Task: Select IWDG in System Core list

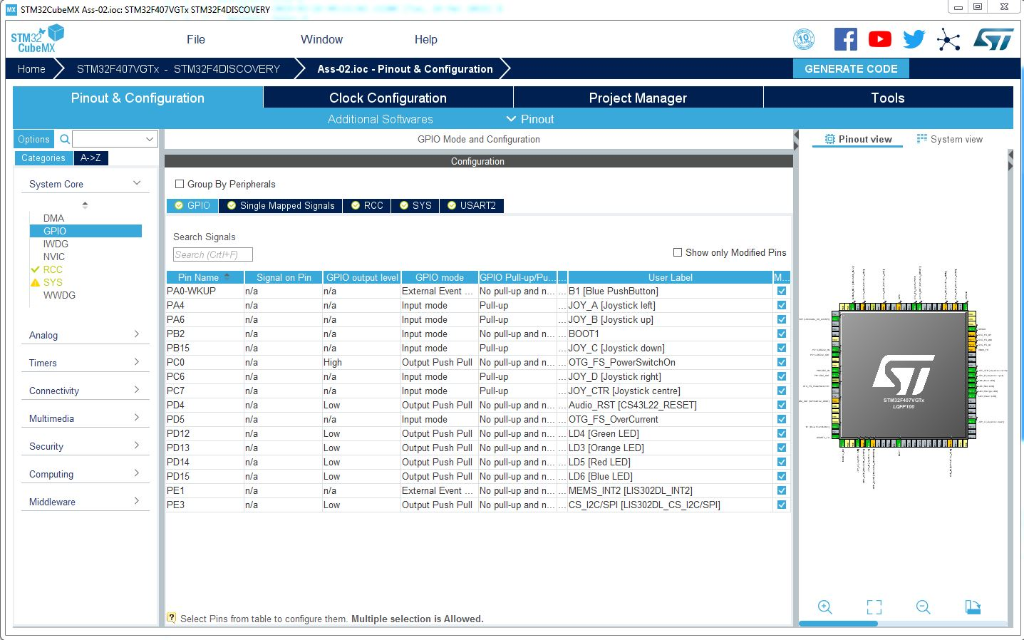Action: pyautogui.click(x=56, y=244)
